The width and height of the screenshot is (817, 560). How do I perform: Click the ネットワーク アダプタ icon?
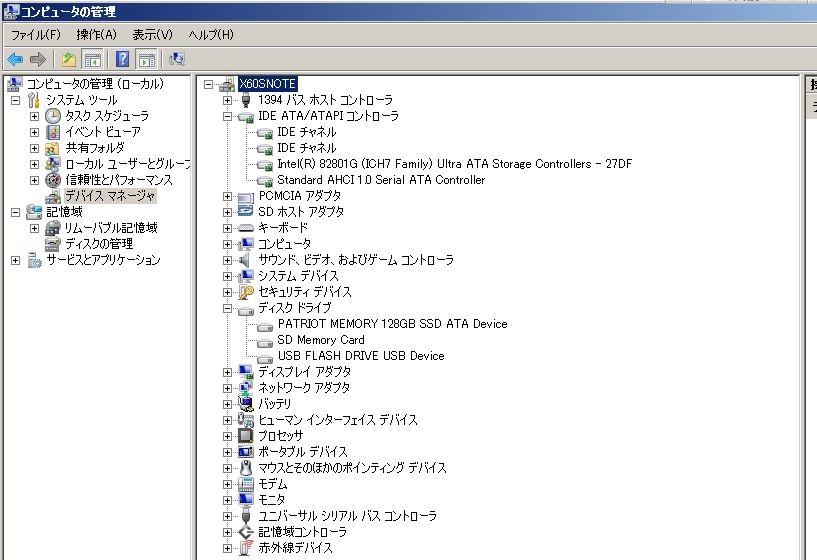tap(246, 388)
